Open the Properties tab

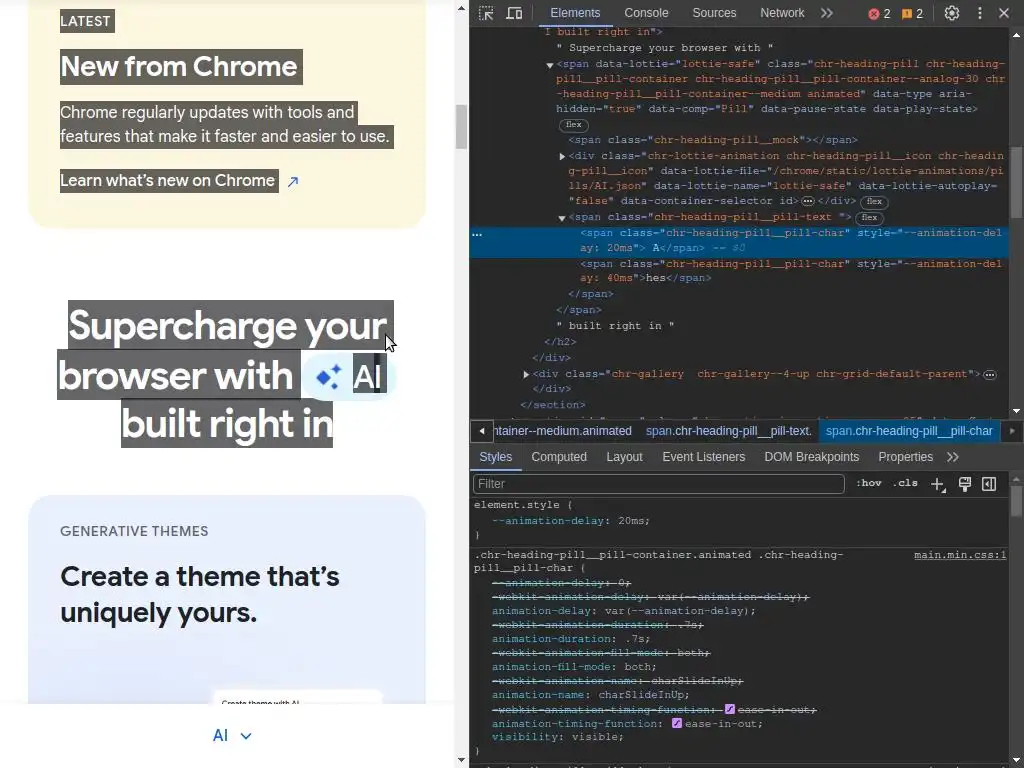905,457
